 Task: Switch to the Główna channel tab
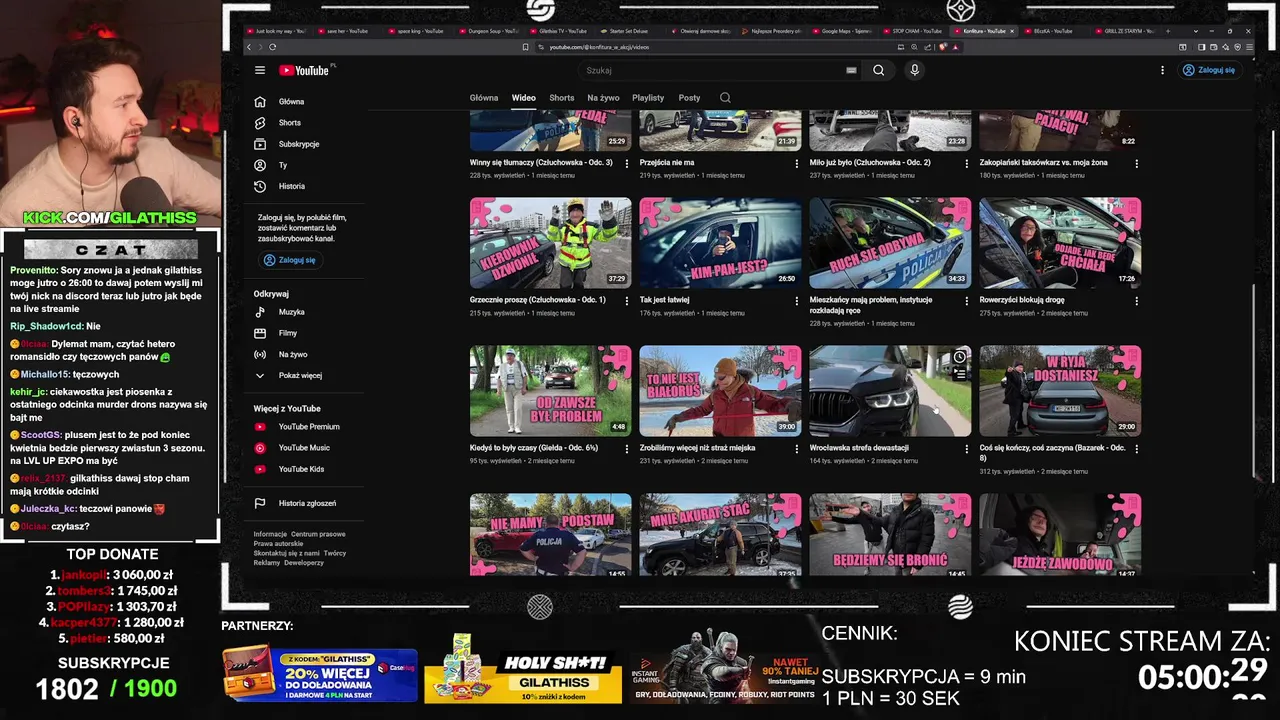(484, 98)
